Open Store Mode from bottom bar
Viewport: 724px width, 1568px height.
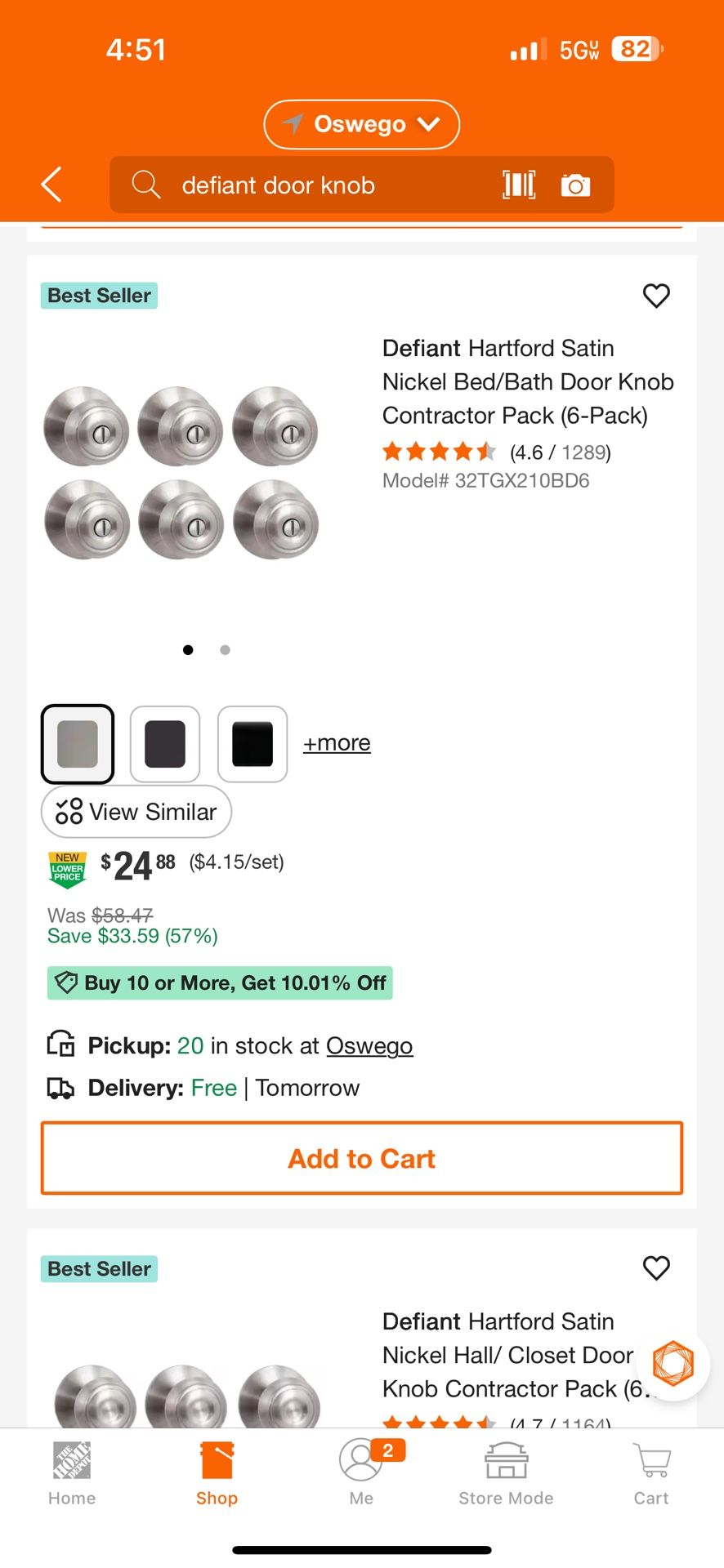pyautogui.click(x=506, y=1473)
